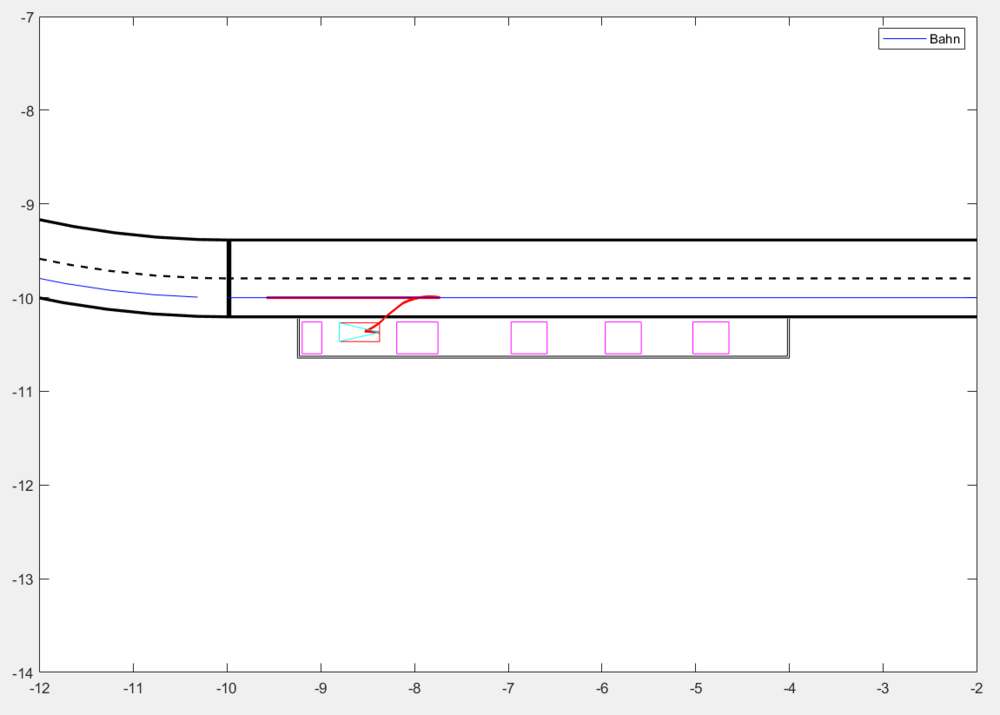The image size is (1000, 715).
Task: Click the x-axis tick label -10
Action: point(227,688)
